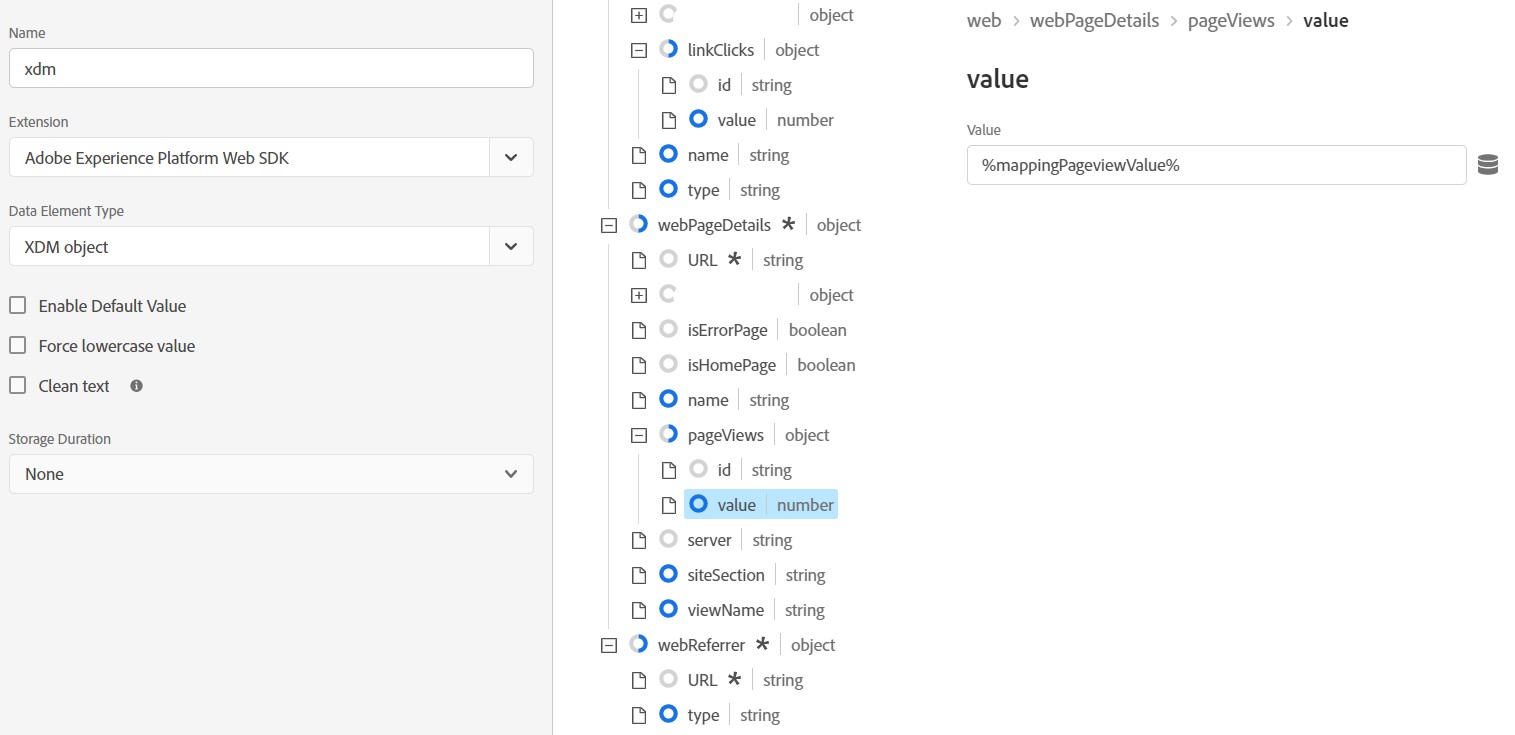Click the filled circle beside siteSection
The image size is (1515, 735).
pos(669,575)
